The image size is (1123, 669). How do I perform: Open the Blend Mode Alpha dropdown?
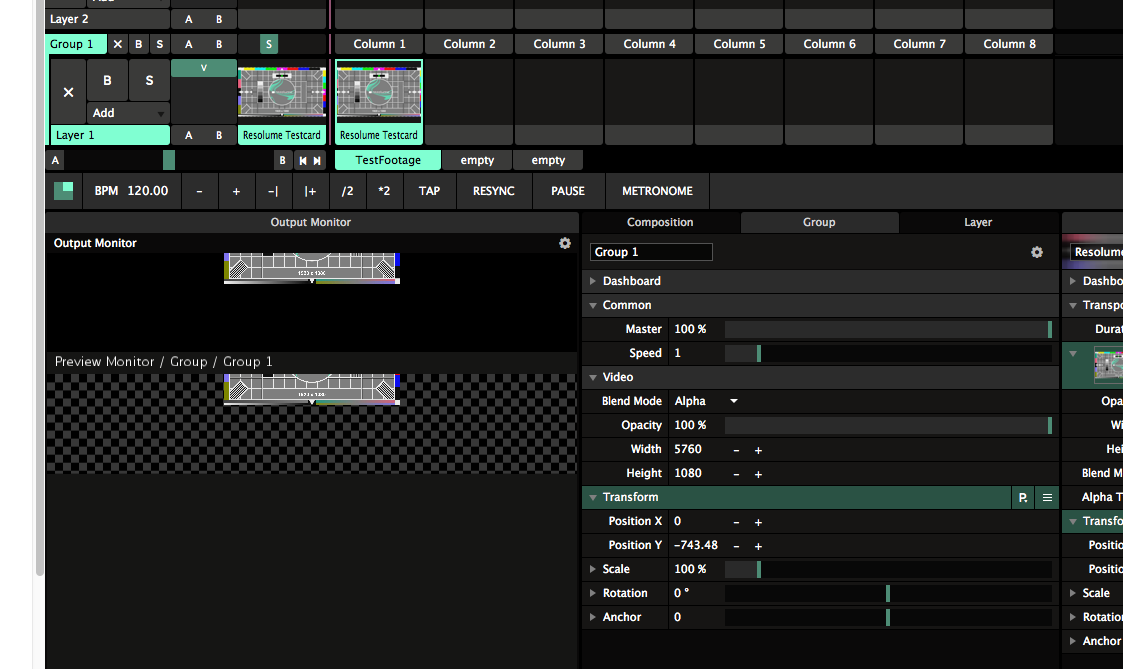[x=733, y=401]
